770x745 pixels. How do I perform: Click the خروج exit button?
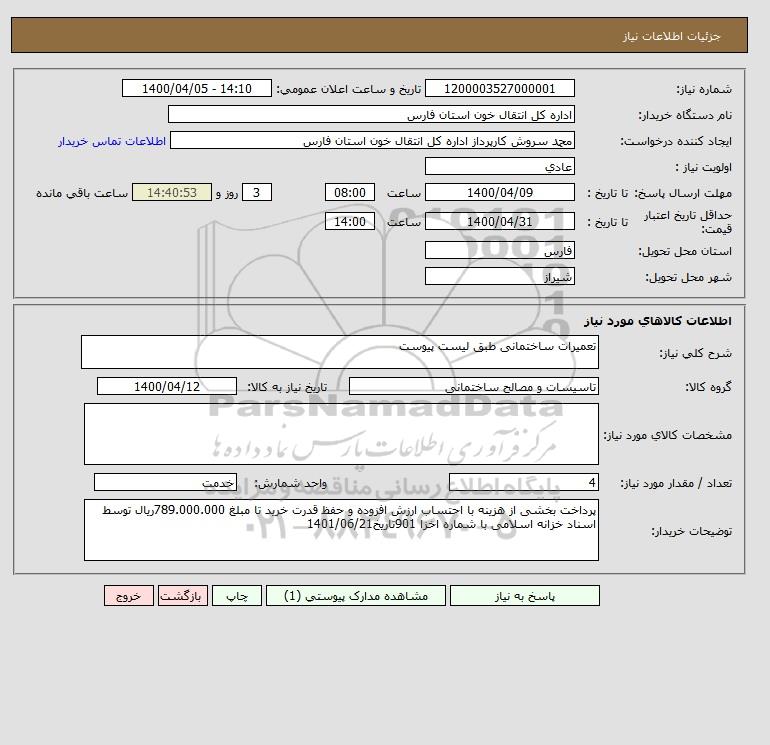click(129, 595)
